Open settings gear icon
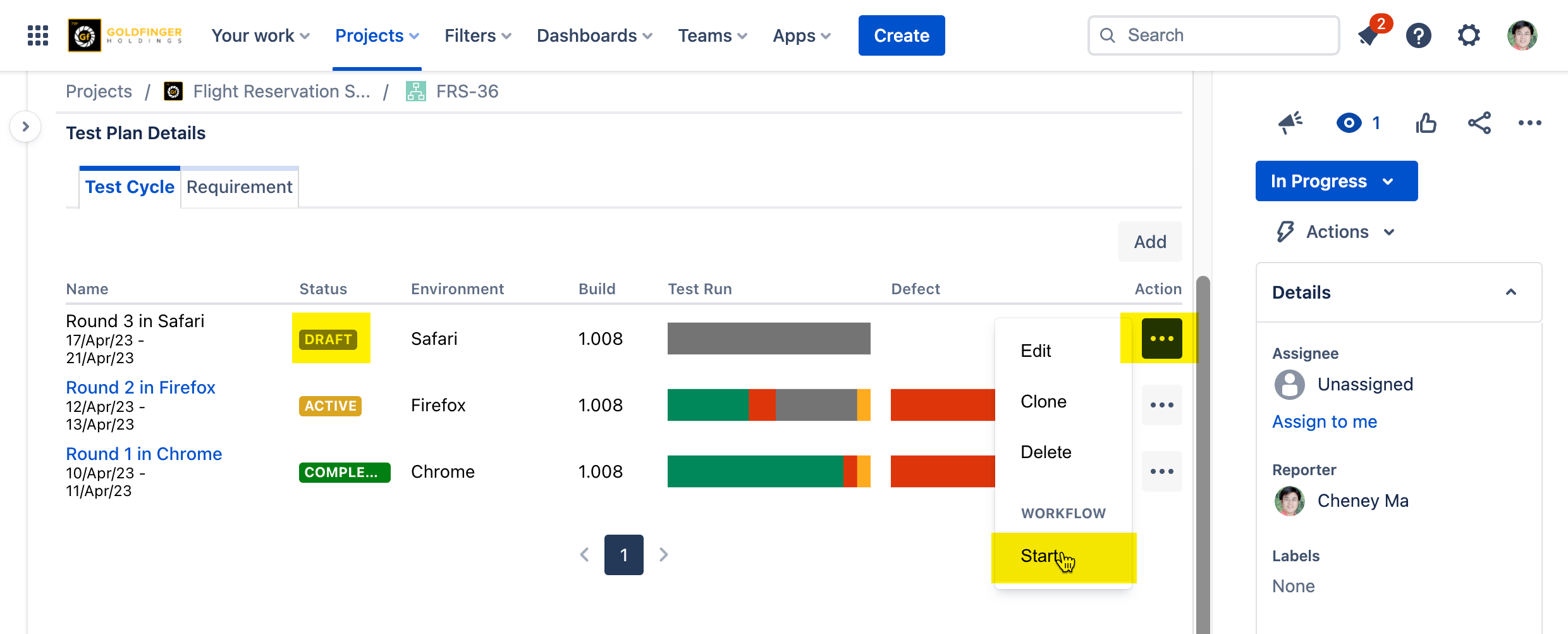The image size is (1568, 634). [x=1469, y=35]
